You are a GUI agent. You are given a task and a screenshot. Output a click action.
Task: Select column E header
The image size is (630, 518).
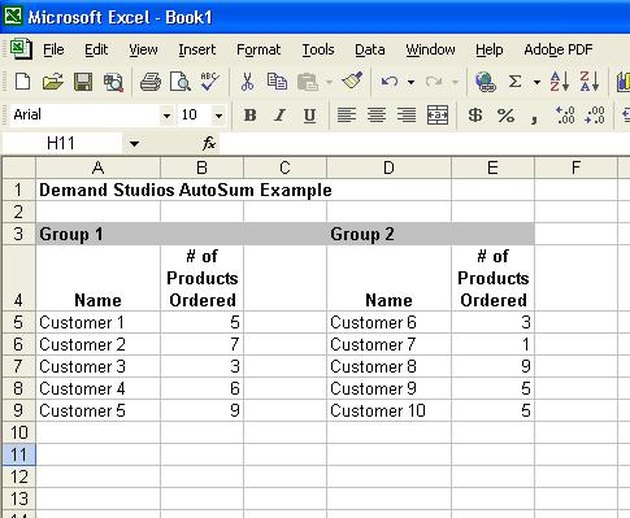pos(493,167)
